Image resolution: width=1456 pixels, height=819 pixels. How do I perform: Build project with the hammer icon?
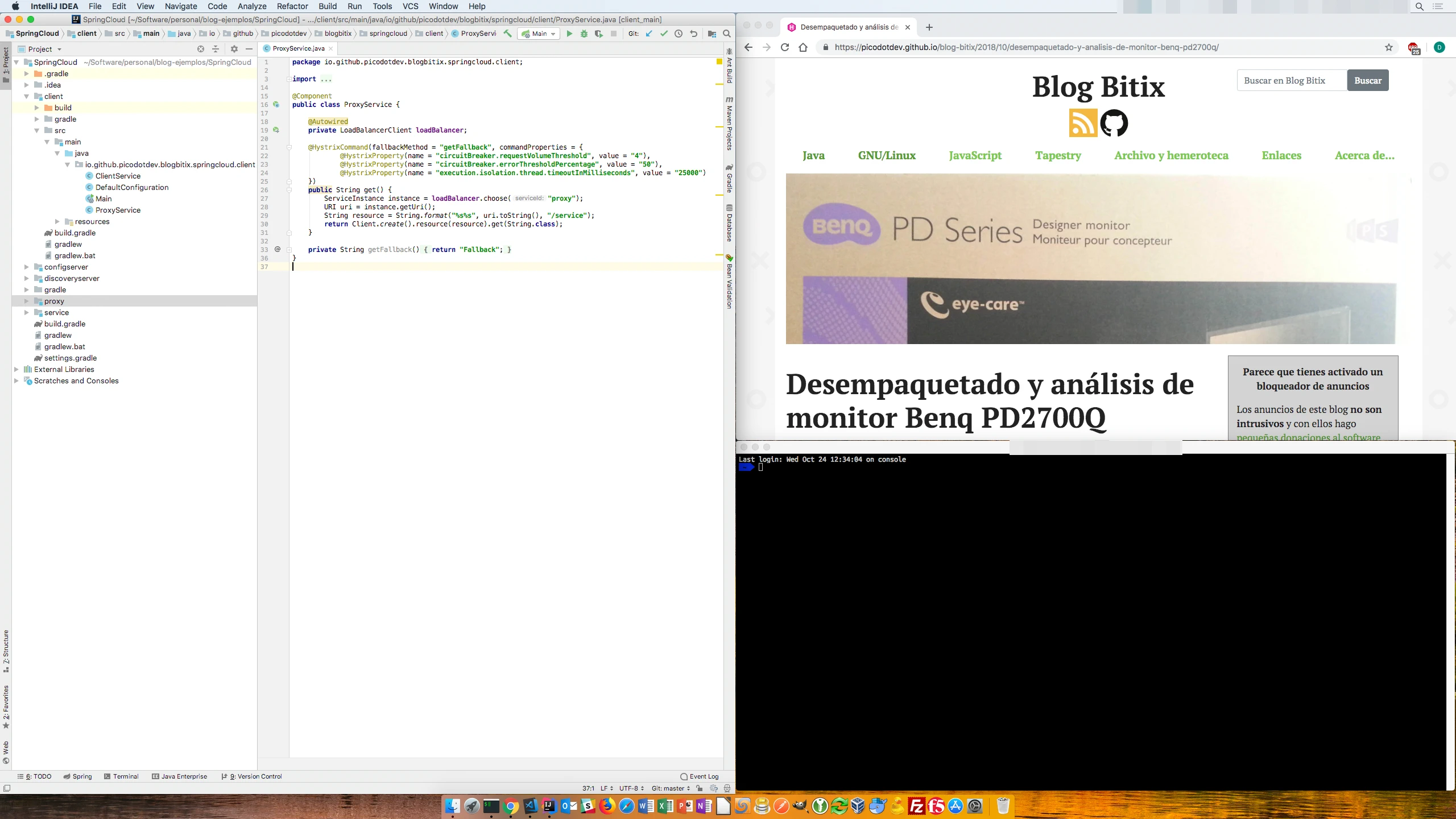point(507,34)
